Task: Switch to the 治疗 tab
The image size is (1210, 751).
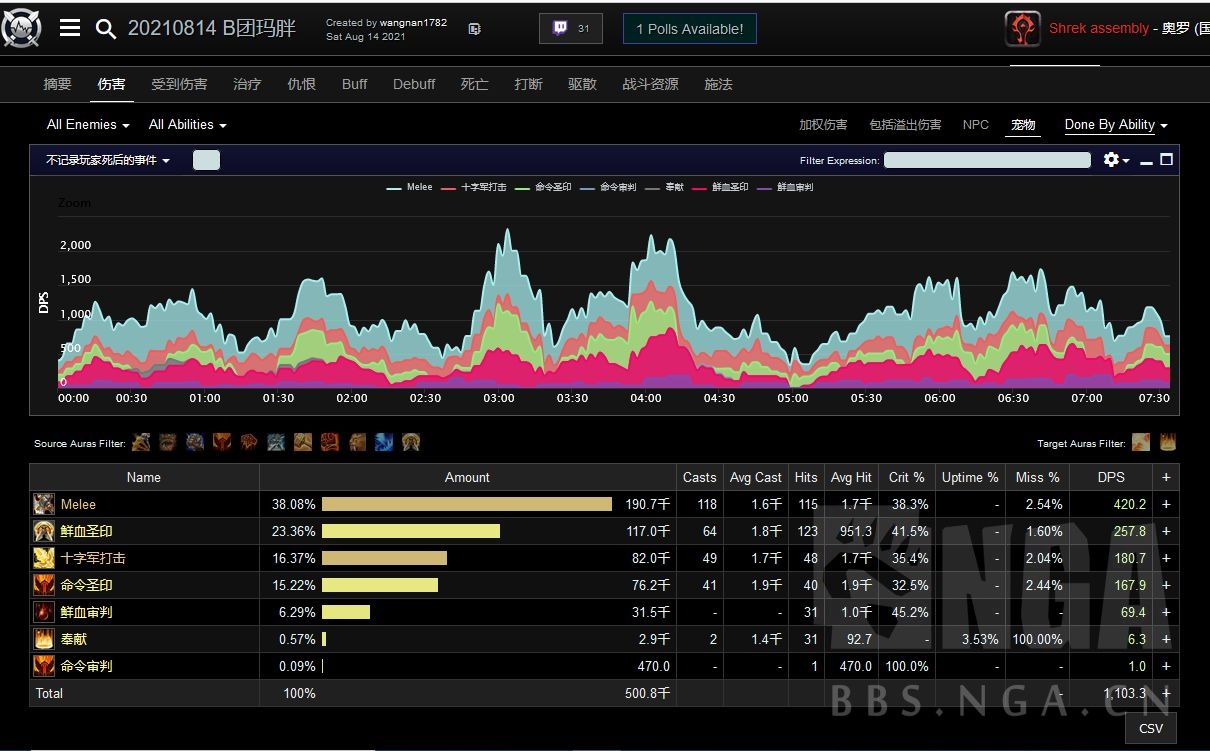Action: click(247, 84)
